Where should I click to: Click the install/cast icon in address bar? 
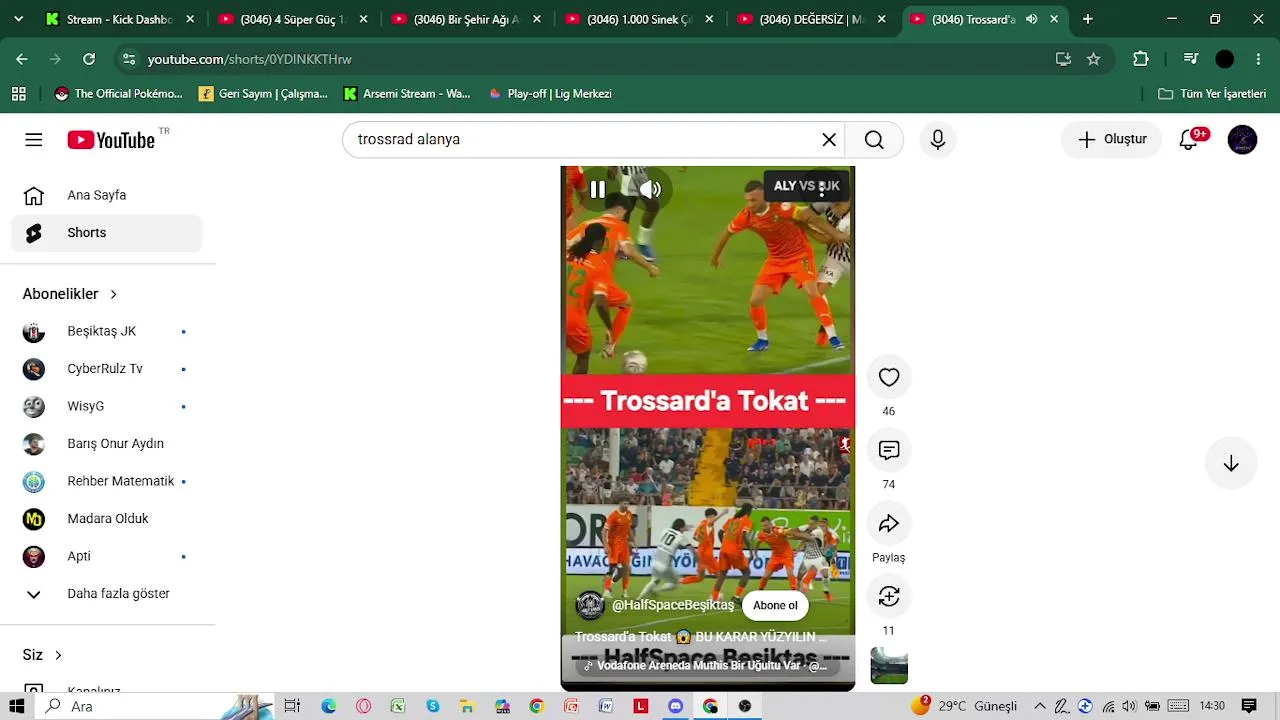tap(1063, 59)
